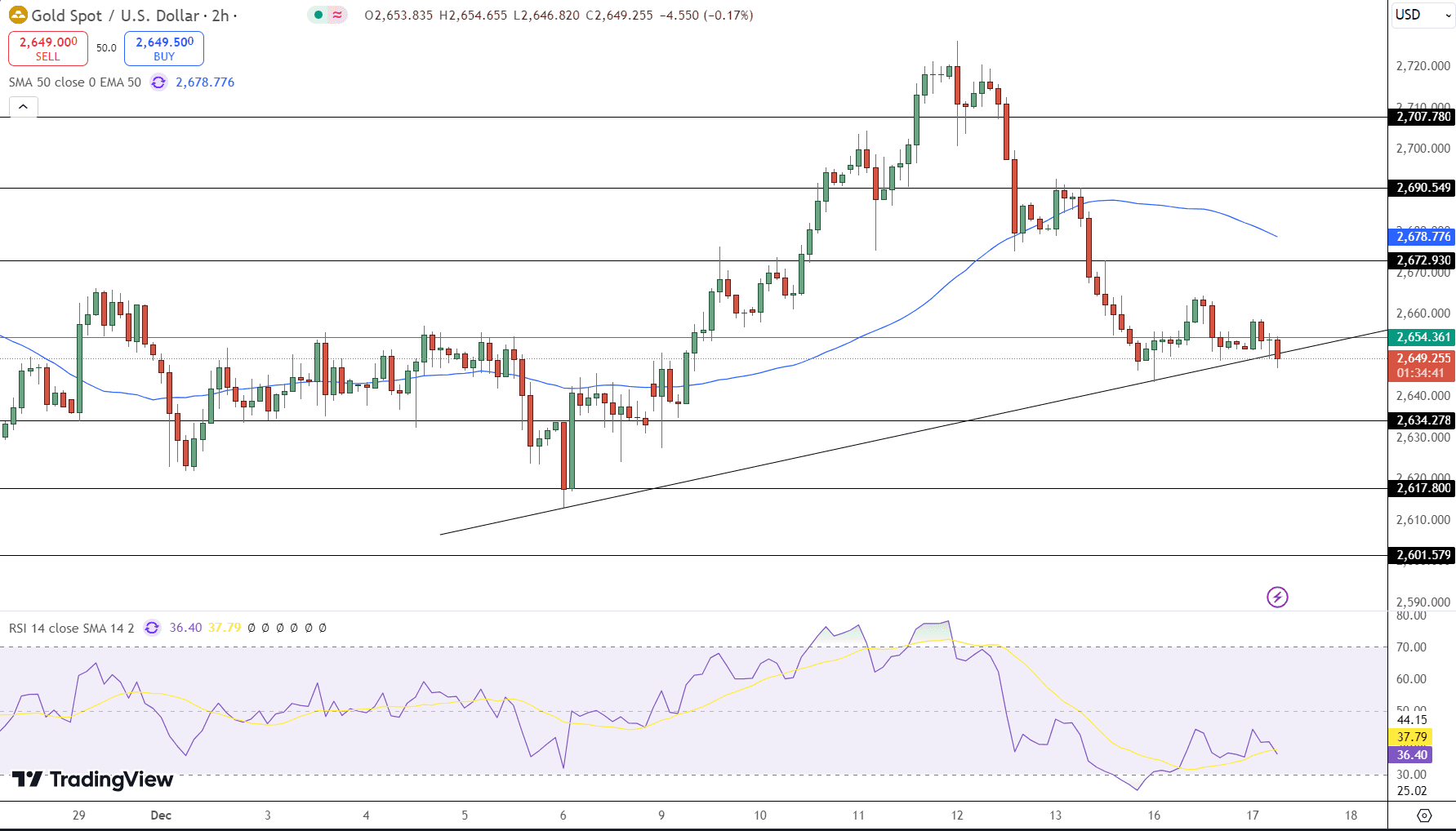Click the yellow 37.79 RSI axis label
This screenshot has width=1456, height=831.
(1411, 737)
